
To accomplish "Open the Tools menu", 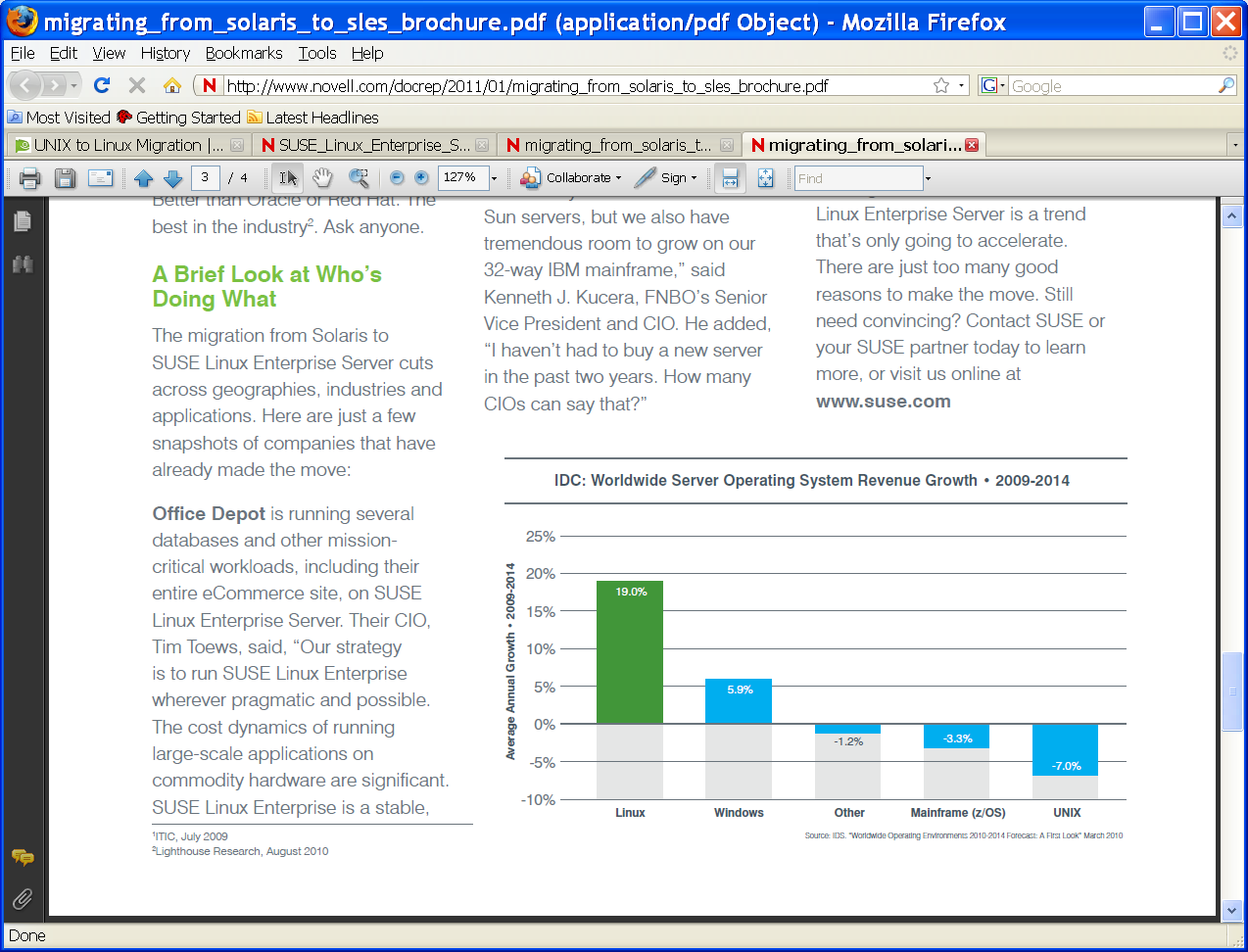I will 317,53.
